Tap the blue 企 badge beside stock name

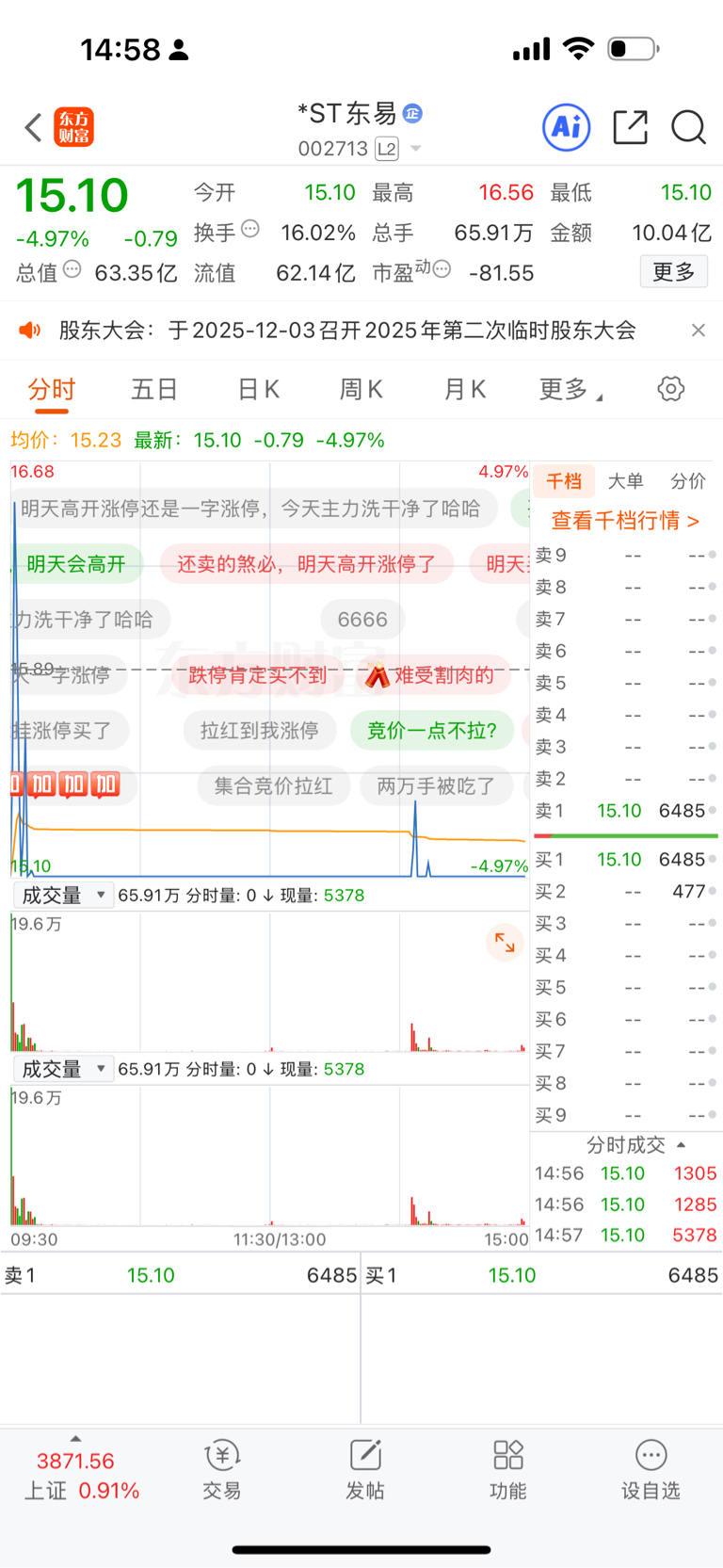[412, 114]
